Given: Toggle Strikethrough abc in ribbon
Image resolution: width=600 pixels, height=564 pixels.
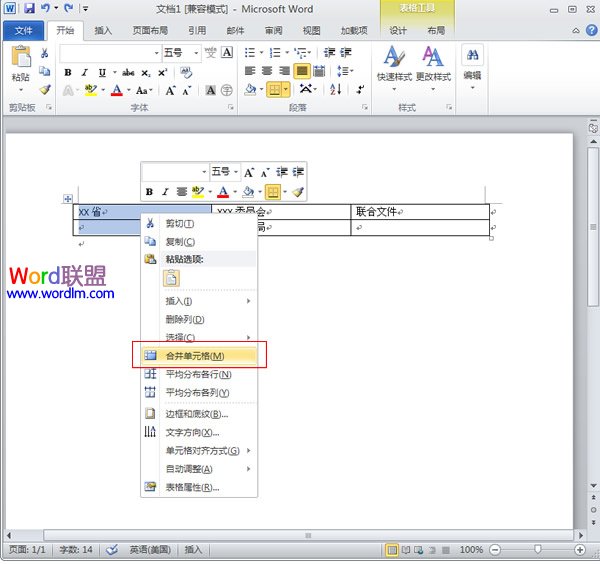Looking at the screenshot, I should (128, 73).
